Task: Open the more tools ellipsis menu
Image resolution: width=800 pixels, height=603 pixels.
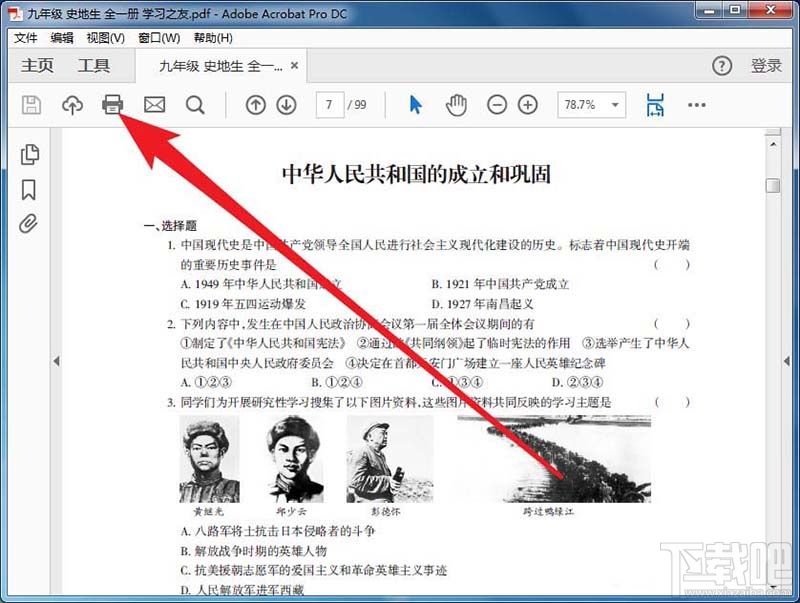Action: coord(697,105)
